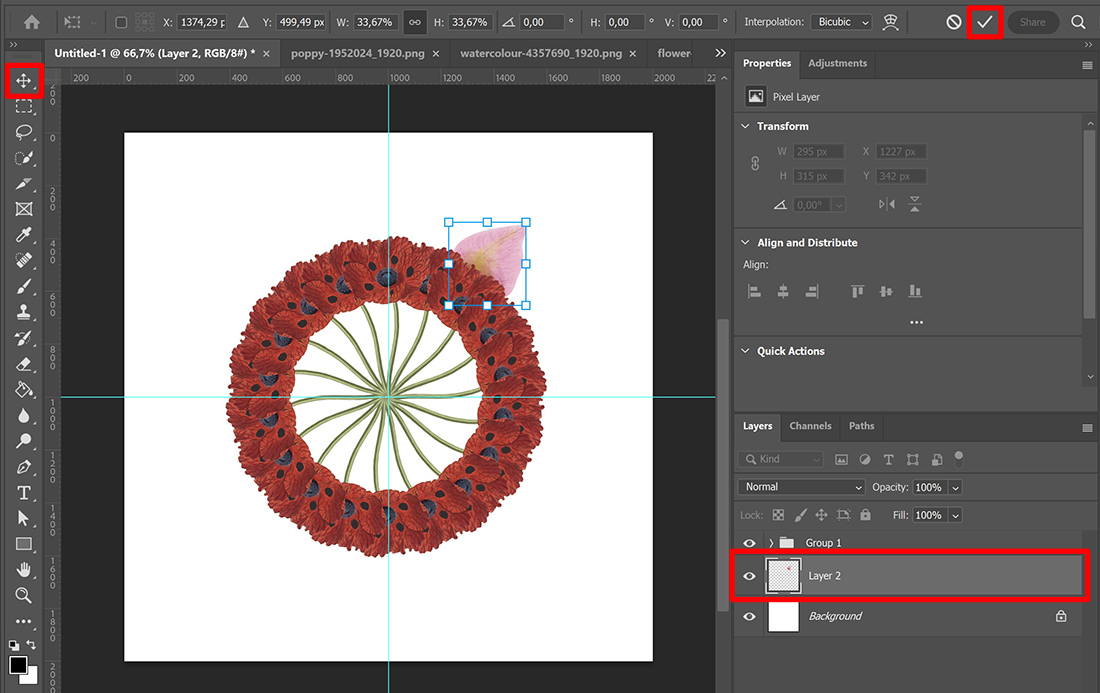Expand the Group 1 folder

coord(770,543)
